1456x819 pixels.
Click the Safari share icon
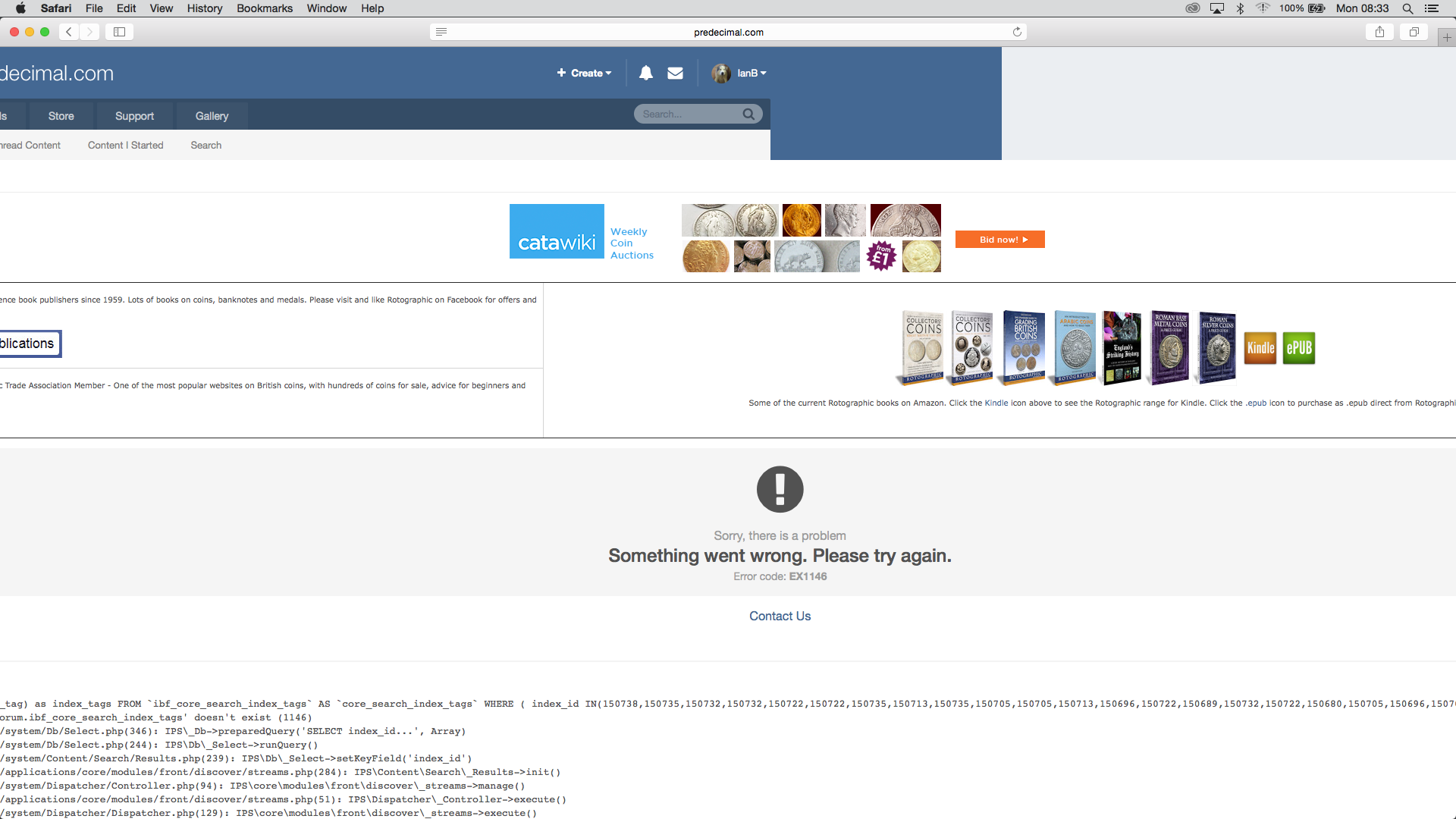point(1379,32)
